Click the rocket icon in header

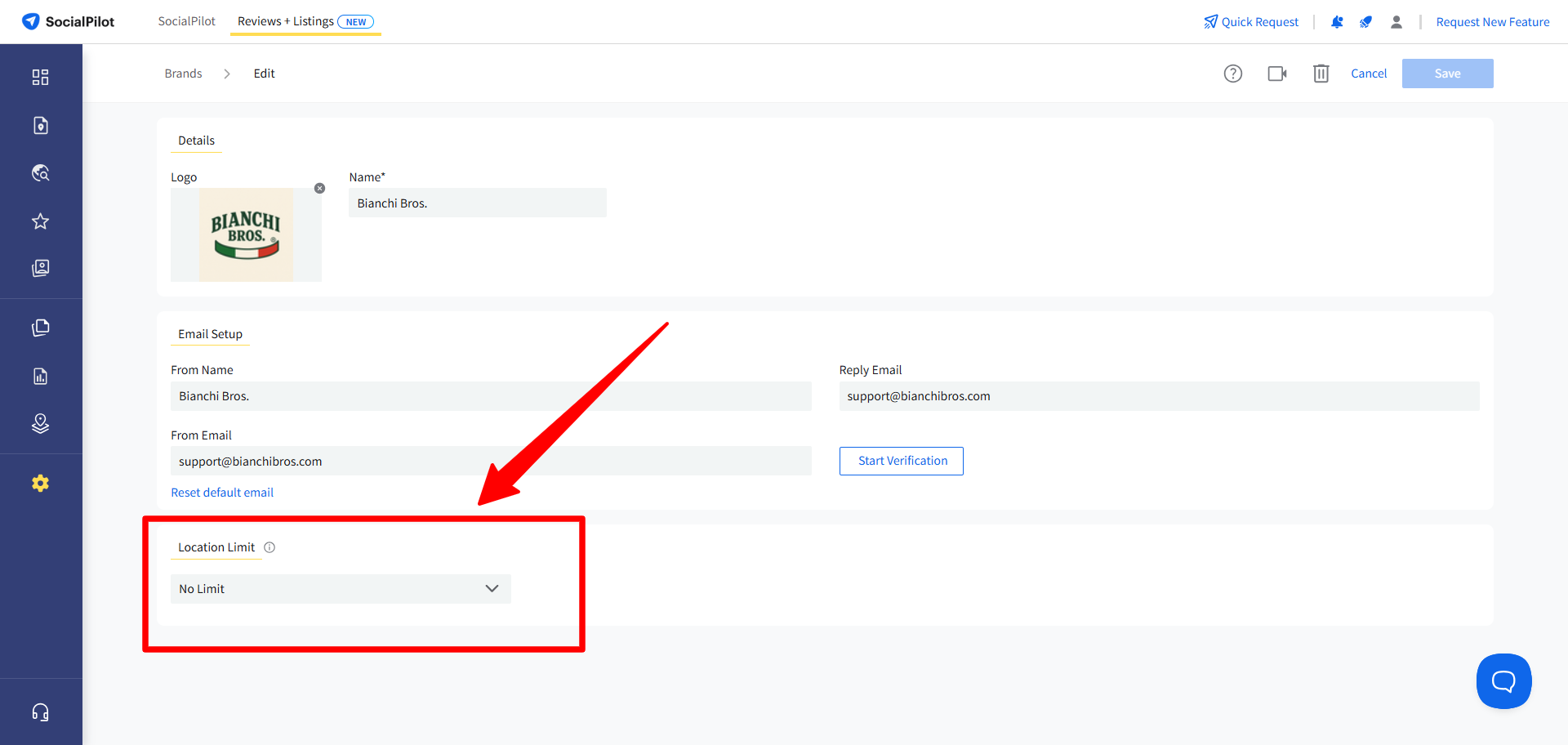(x=1365, y=22)
